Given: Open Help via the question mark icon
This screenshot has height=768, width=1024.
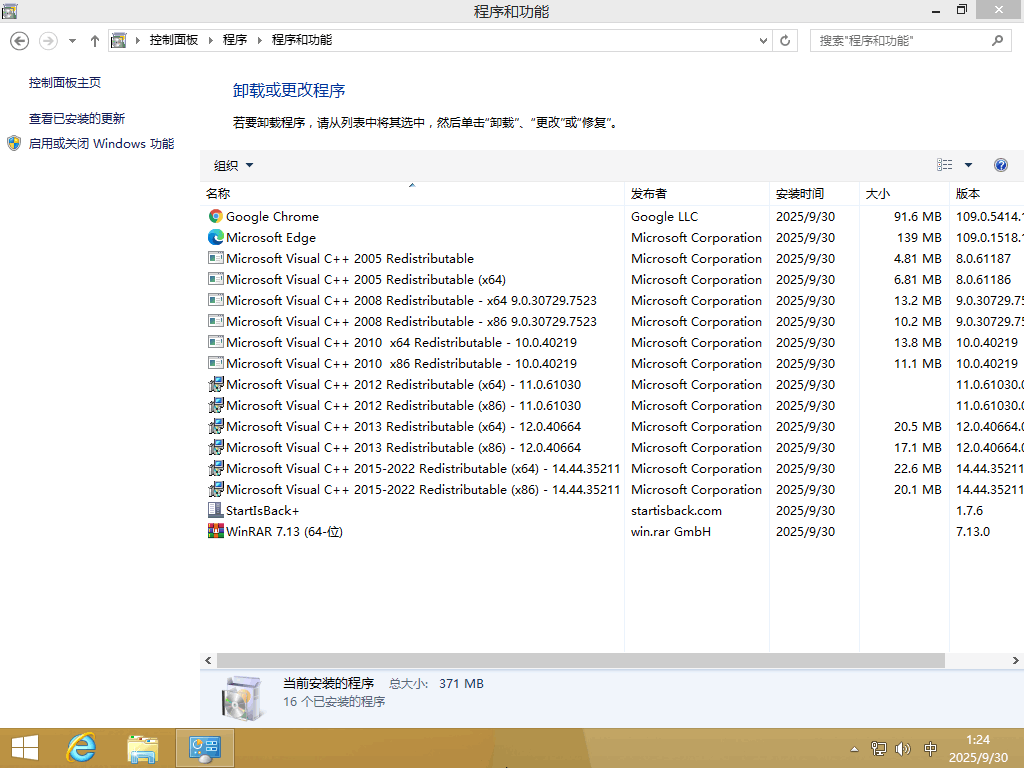Looking at the screenshot, I should 1001,164.
